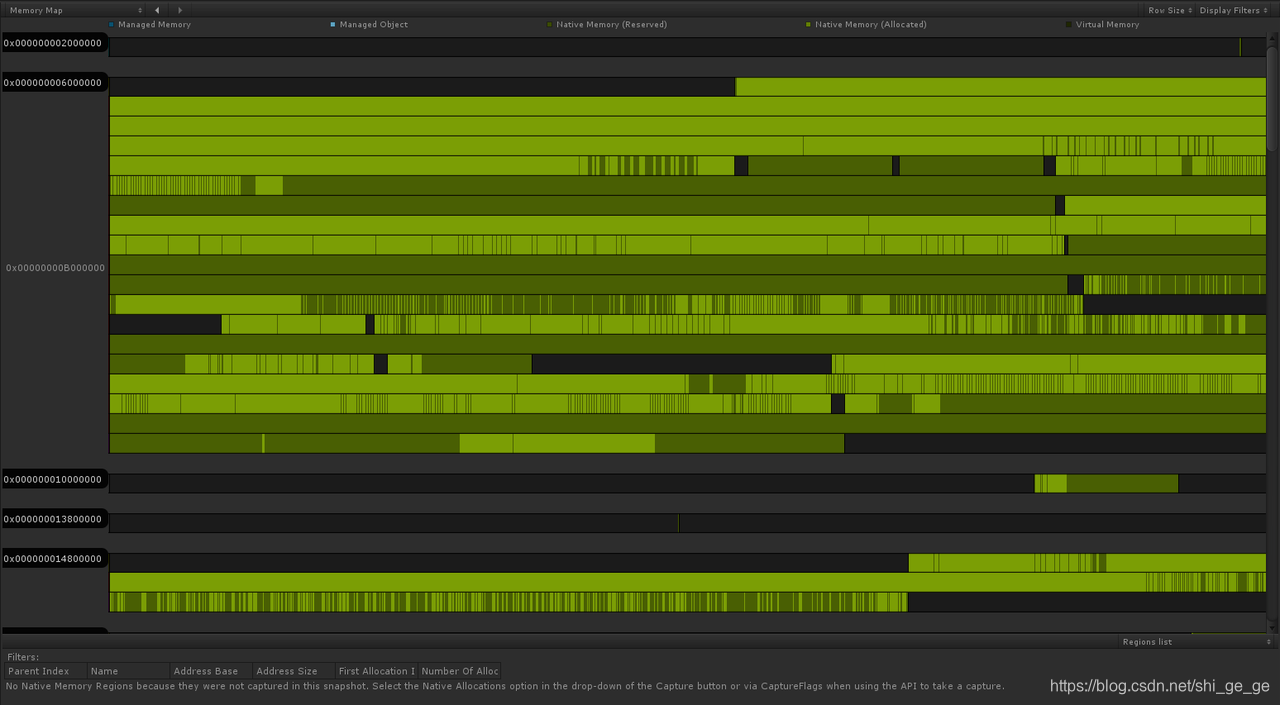
Task: Click the sort arrows icon beside Regions list
Action: point(1267,641)
